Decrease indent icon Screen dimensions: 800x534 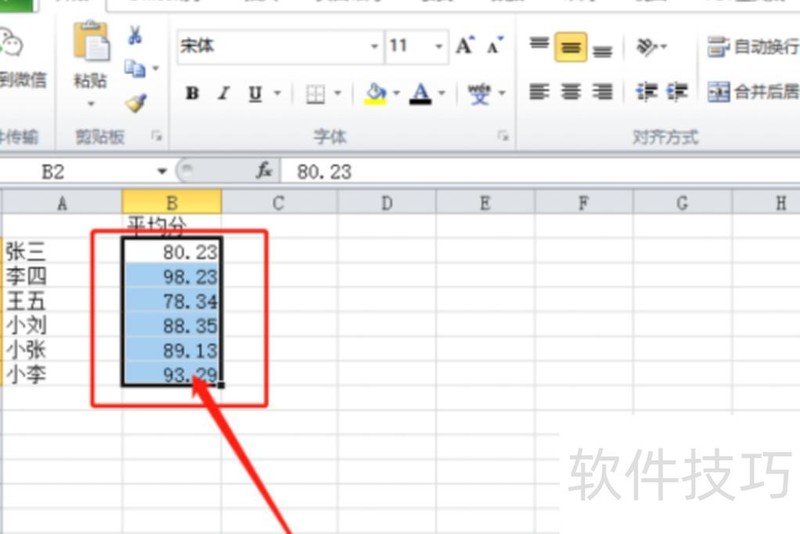(646, 92)
